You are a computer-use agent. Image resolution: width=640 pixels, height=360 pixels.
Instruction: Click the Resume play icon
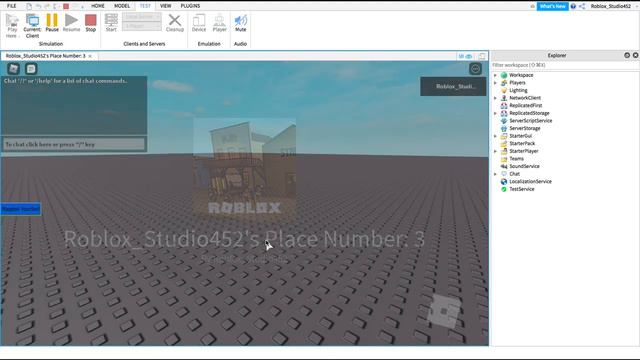click(x=71, y=22)
